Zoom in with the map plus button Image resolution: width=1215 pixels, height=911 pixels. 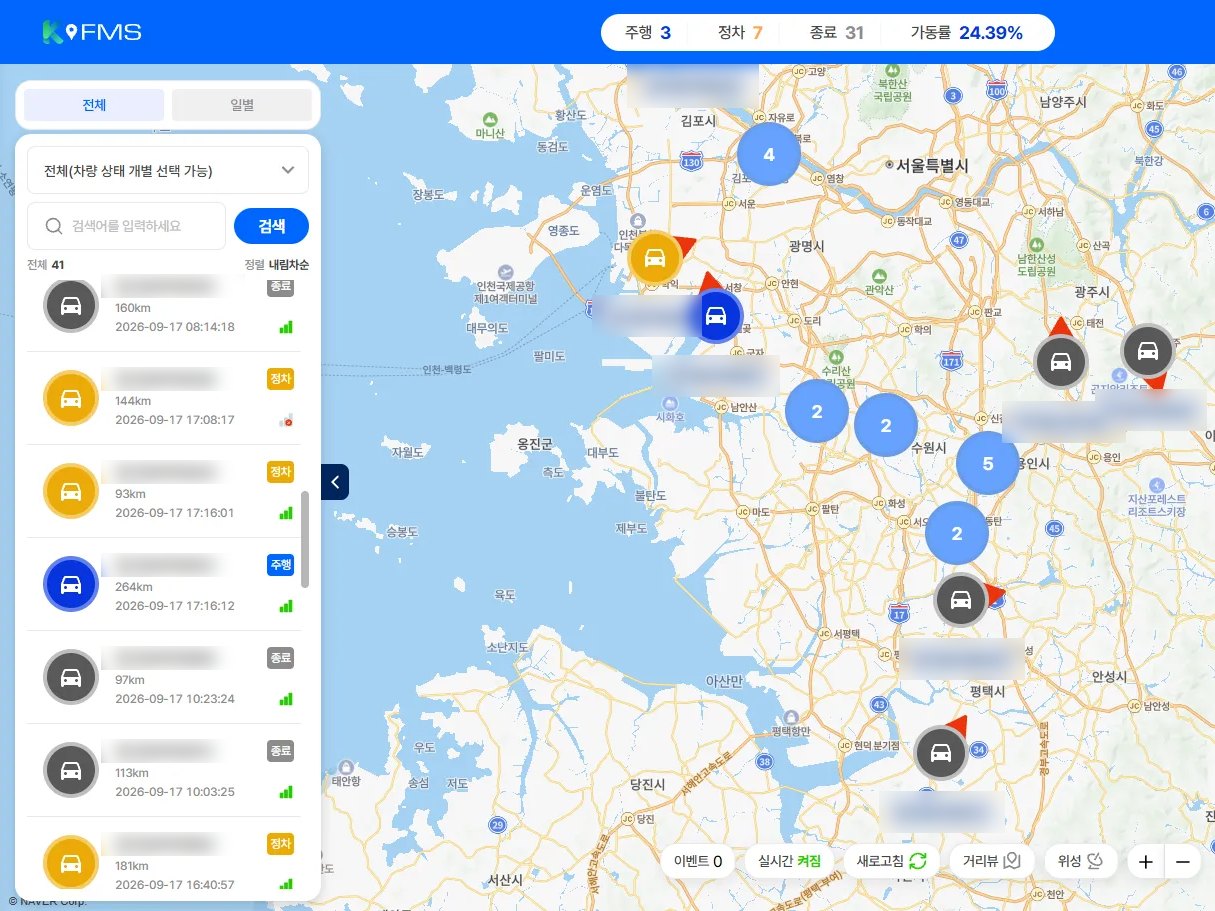point(1146,861)
